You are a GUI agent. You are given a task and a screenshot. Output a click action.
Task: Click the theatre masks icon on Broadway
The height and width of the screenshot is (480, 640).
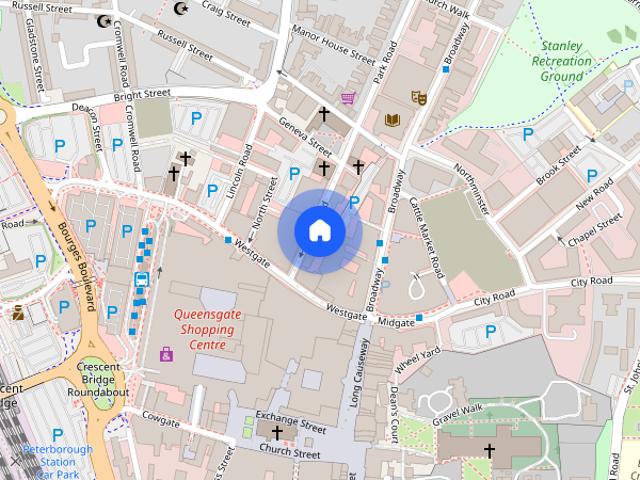click(420, 97)
